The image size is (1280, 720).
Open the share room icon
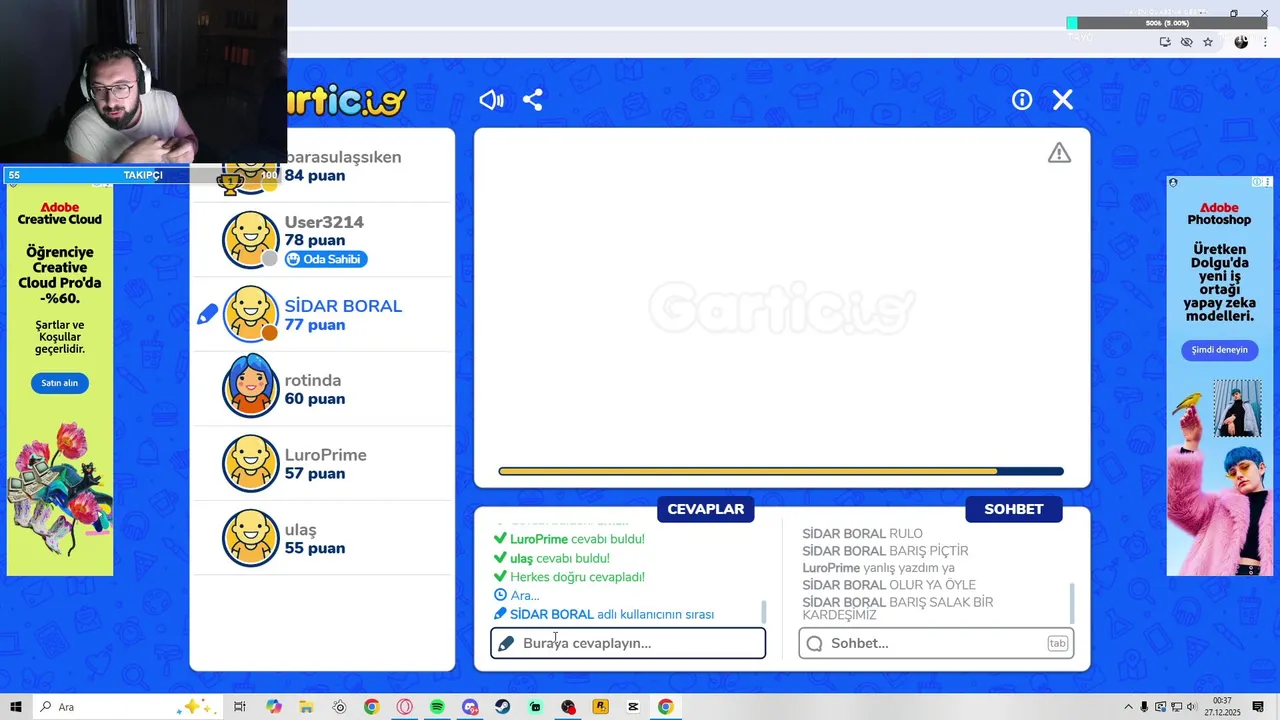pyautogui.click(x=532, y=100)
